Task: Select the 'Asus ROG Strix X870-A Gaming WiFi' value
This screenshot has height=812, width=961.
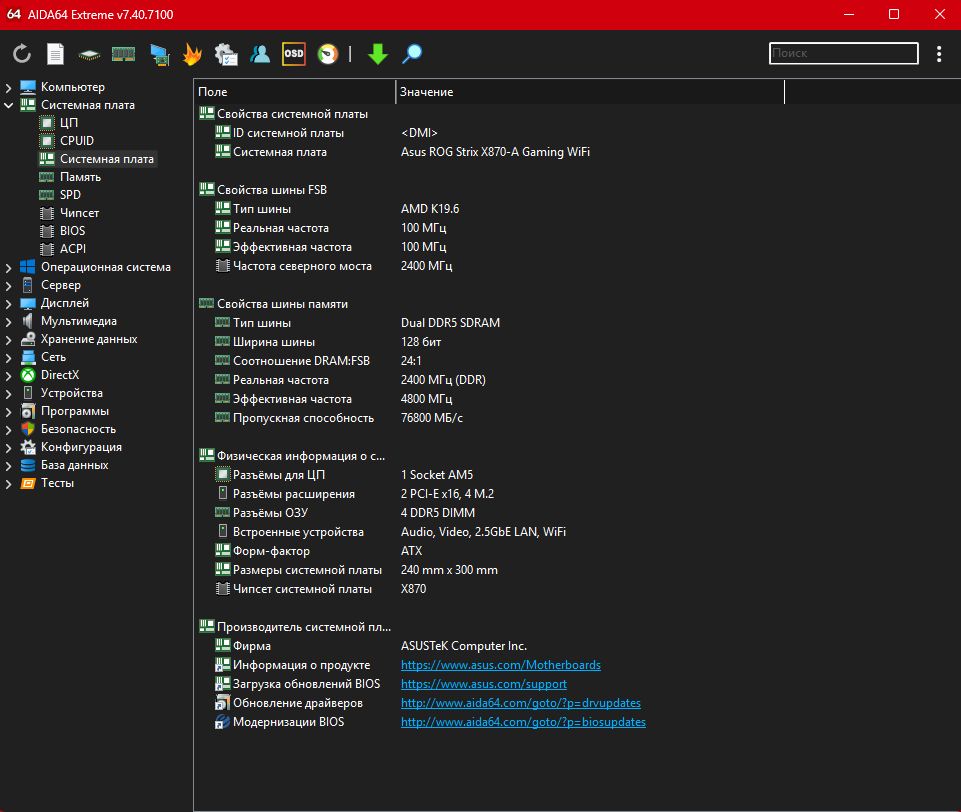Action: pos(495,152)
